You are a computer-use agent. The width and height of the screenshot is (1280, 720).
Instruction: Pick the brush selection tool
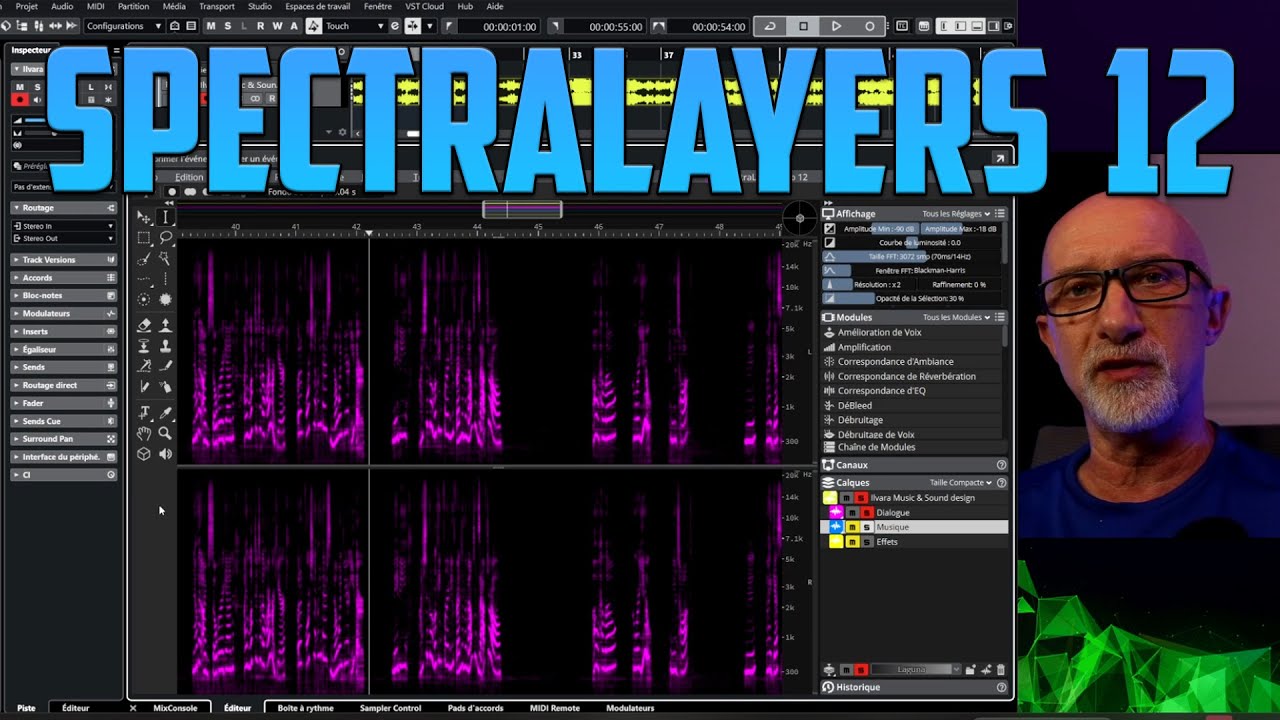[144, 259]
